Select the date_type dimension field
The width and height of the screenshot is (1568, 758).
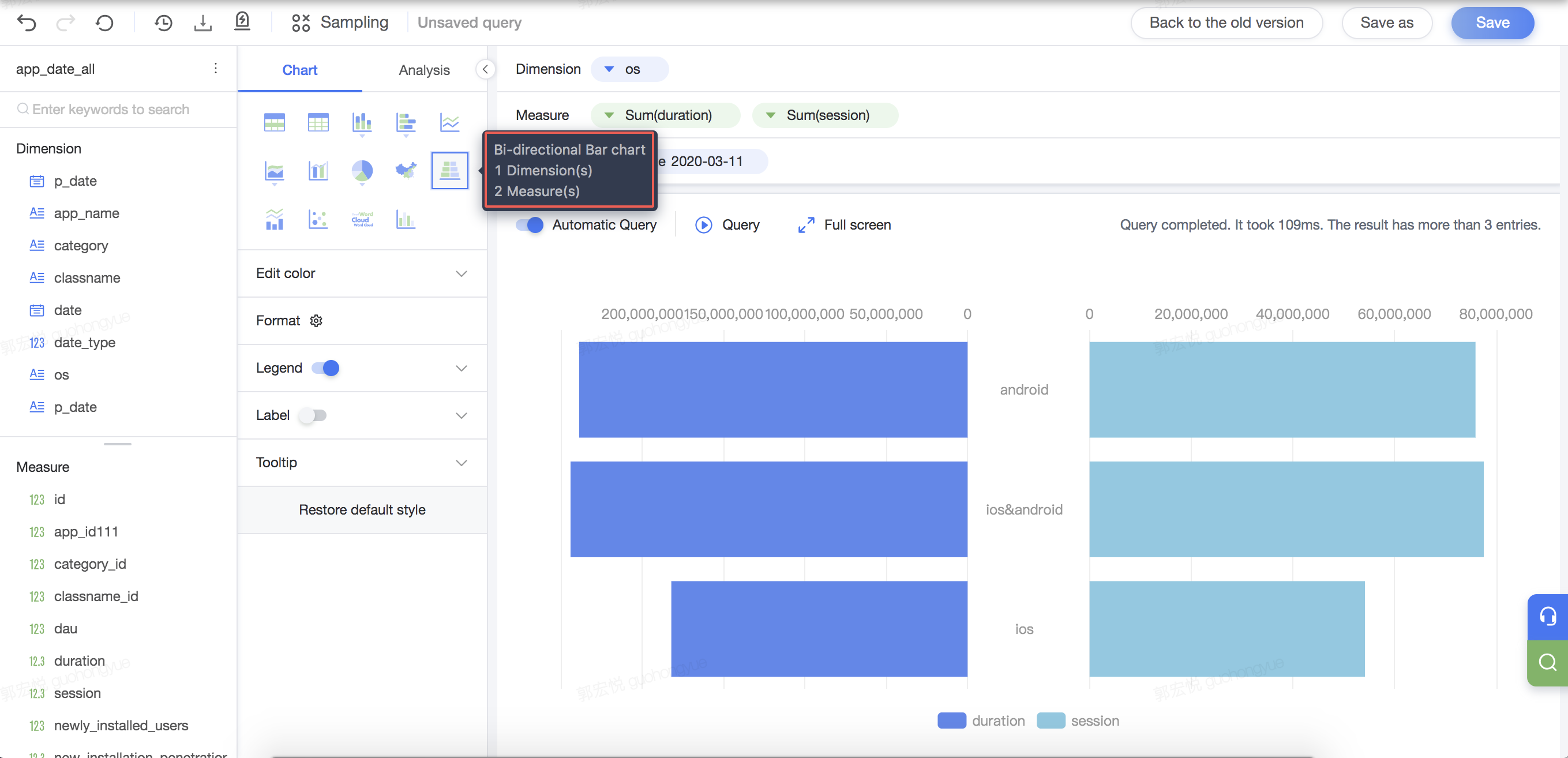(x=85, y=342)
